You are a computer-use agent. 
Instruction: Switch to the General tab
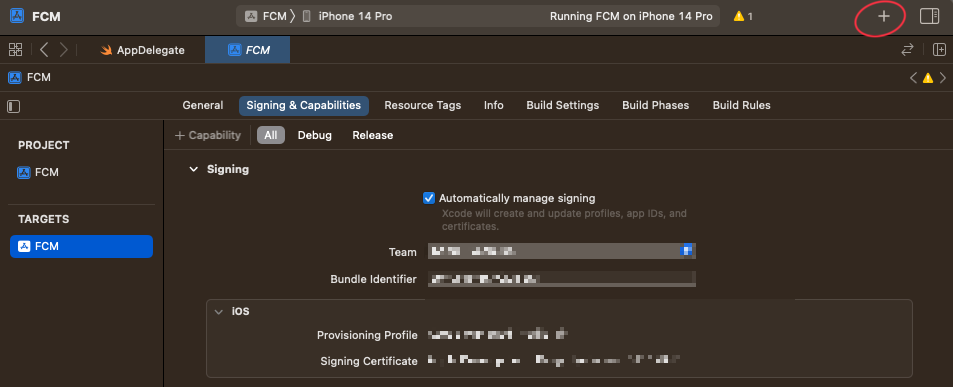pyautogui.click(x=203, y=105)
